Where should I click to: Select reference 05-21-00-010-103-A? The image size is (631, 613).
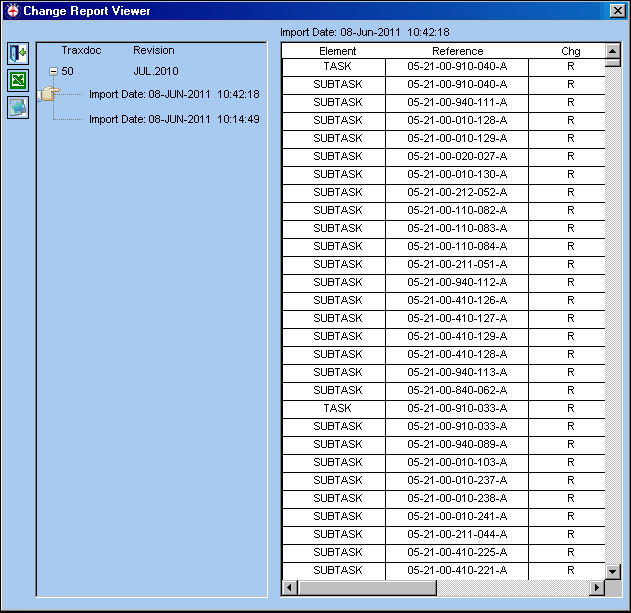(x=457, y=462)
